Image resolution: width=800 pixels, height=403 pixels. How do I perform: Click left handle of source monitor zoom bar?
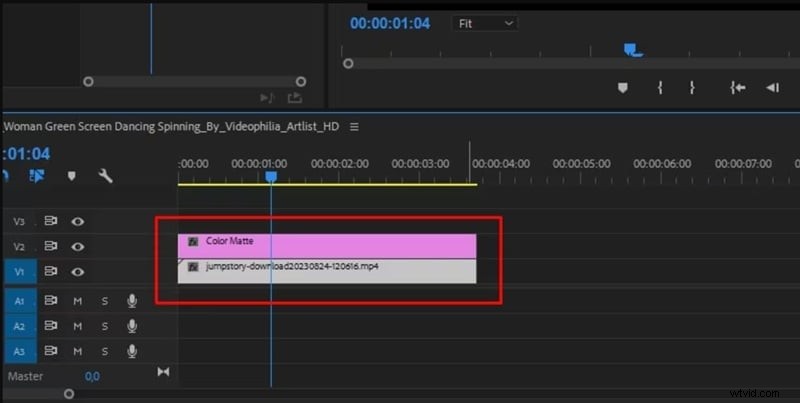(88, 82)
